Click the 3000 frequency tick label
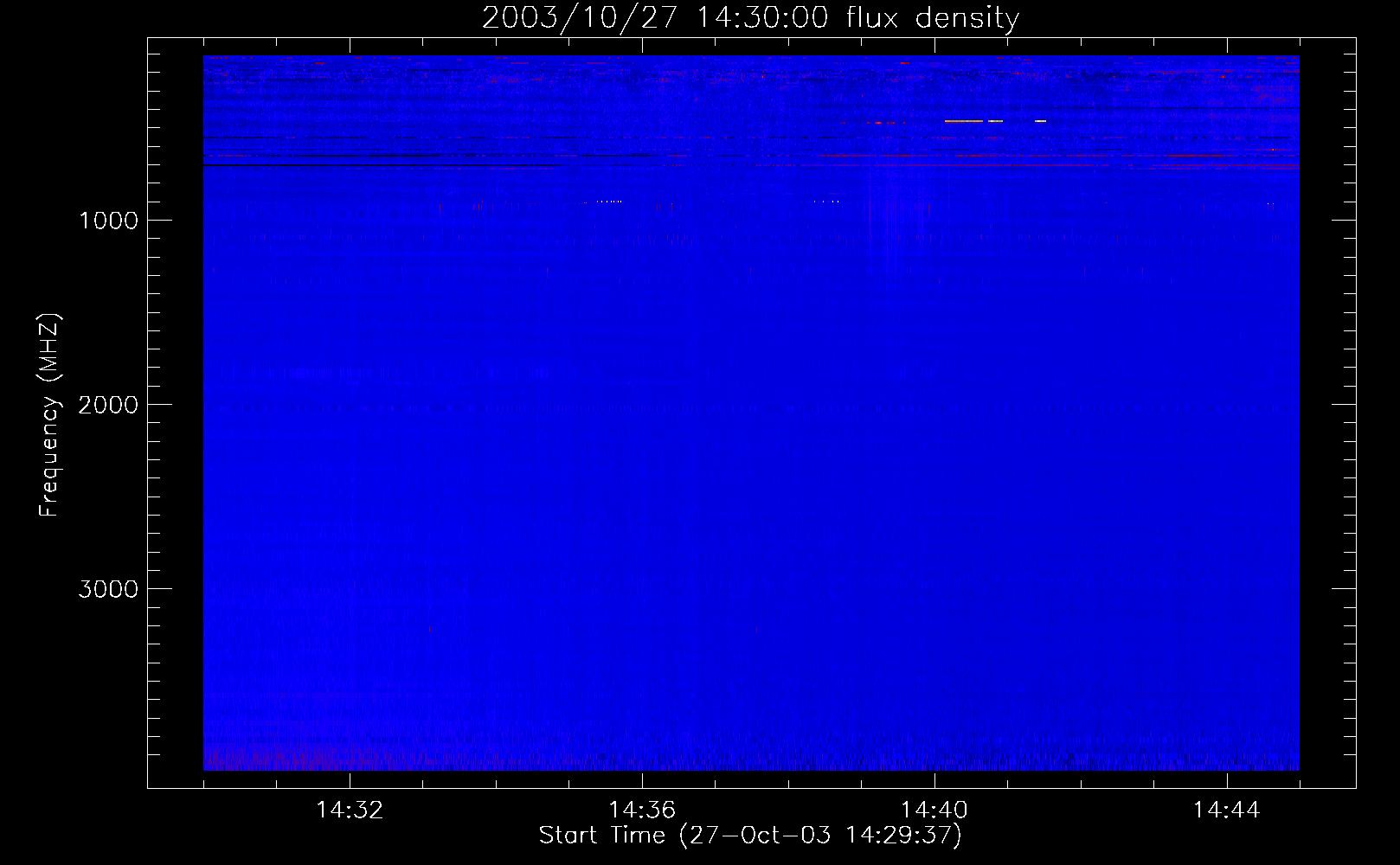The height and width of the screenshot is (865, 1400). pos(108,589)
